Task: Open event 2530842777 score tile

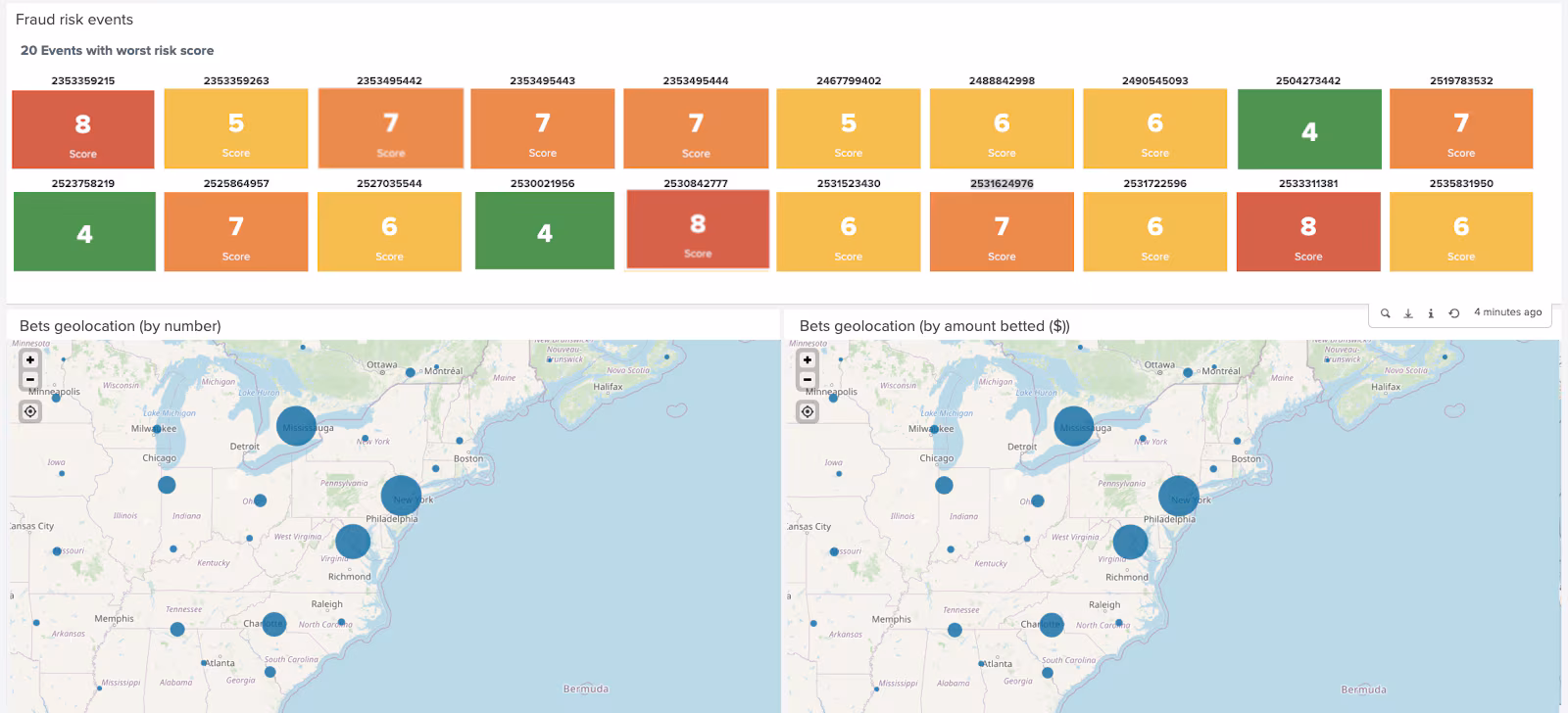Action: (x=697, y=228)
